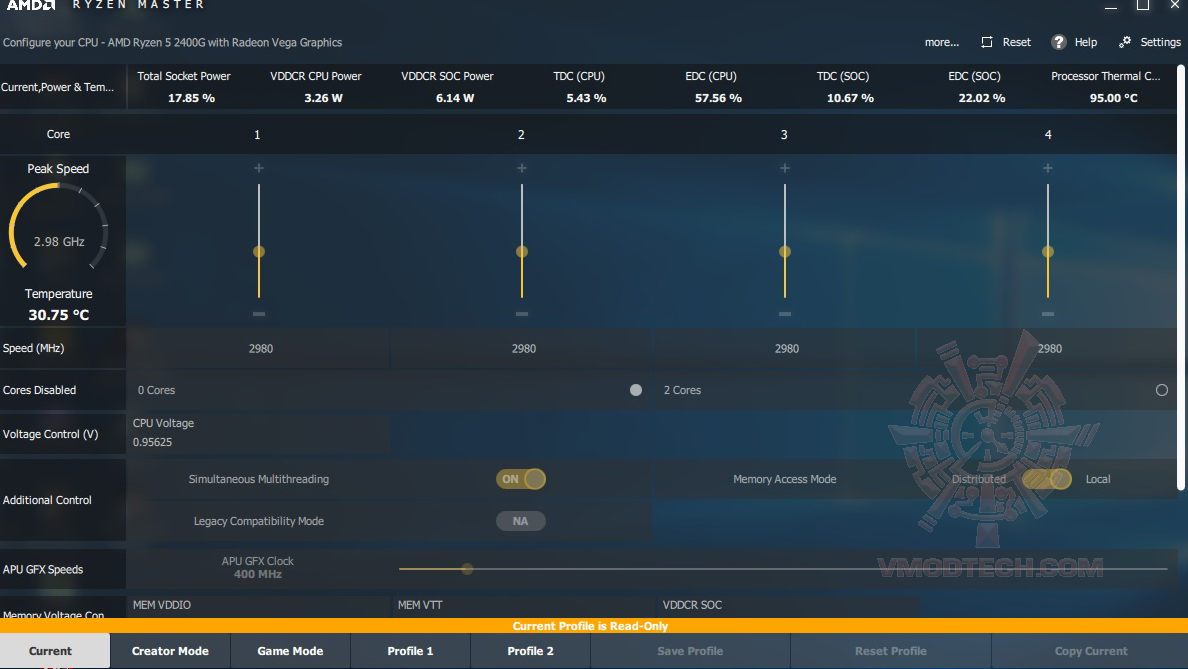The image size is (1188, 669).
Task: Click the Help label in header
Action: point(1086,42)
